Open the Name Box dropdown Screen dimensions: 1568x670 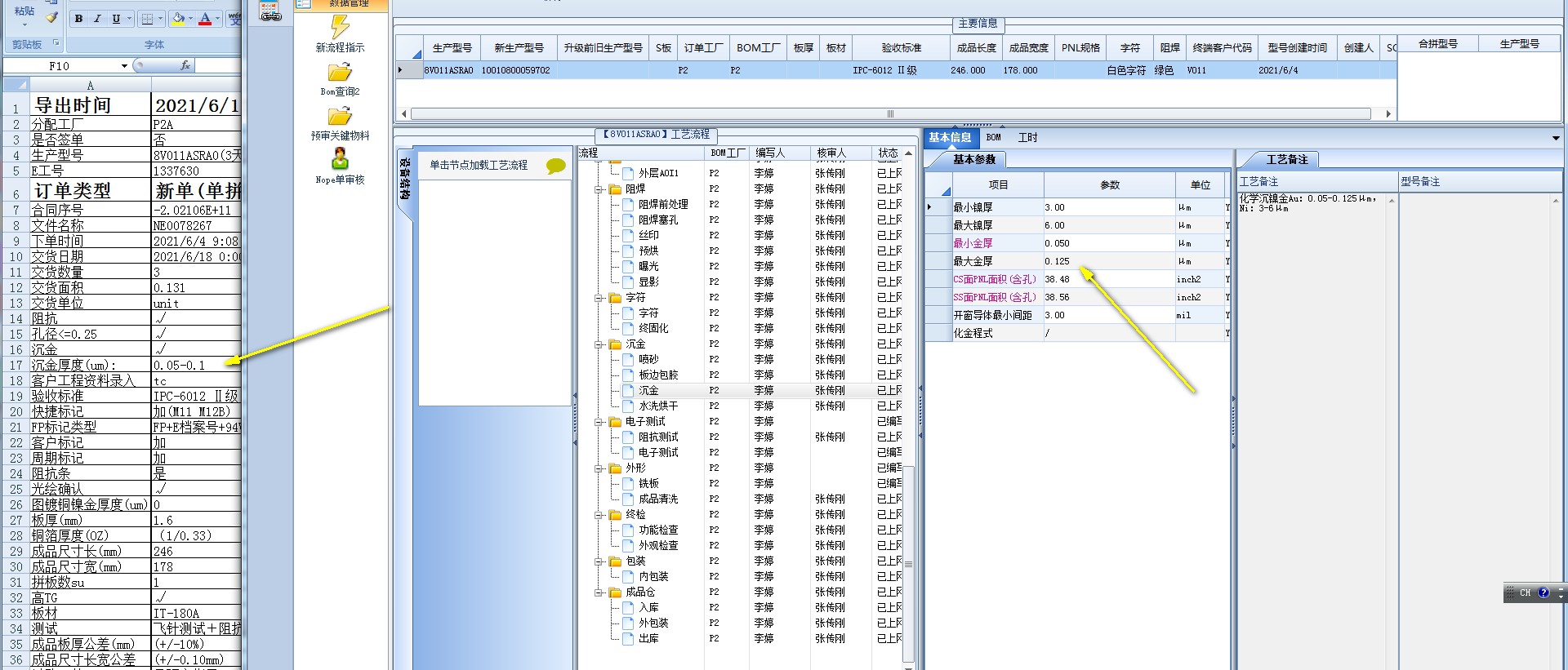click(124, 66)
